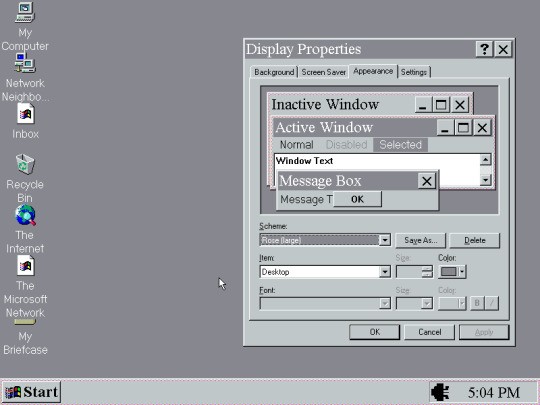The height and width of the screenshot is (405, 540).
Task: Click the preview scrollbar down arrow
Action: [x=486, y=180]
